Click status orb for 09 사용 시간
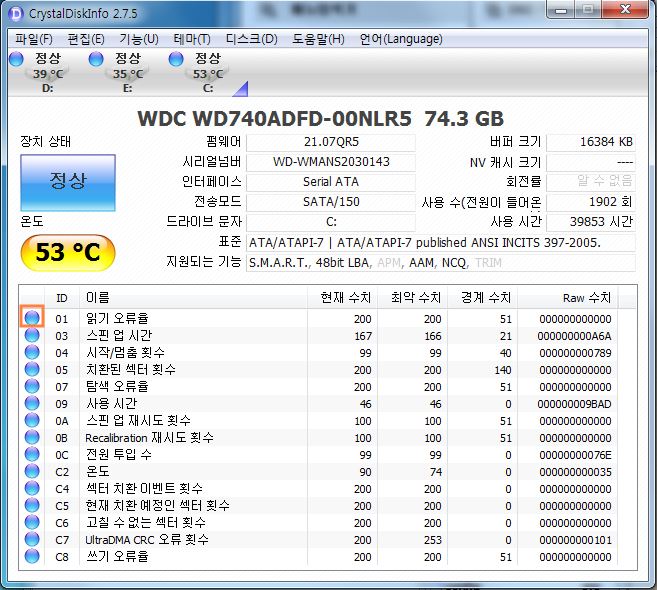 [x=32, y=403]
